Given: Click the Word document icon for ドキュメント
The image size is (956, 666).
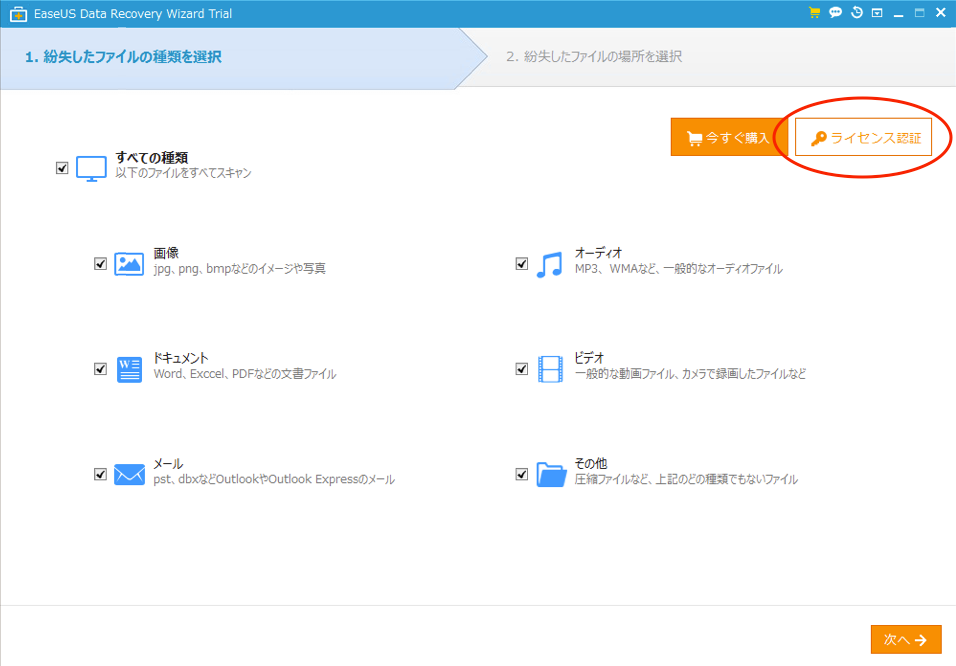Looking at the screenshot, I should pyautogui.click(x=129, y=370).
